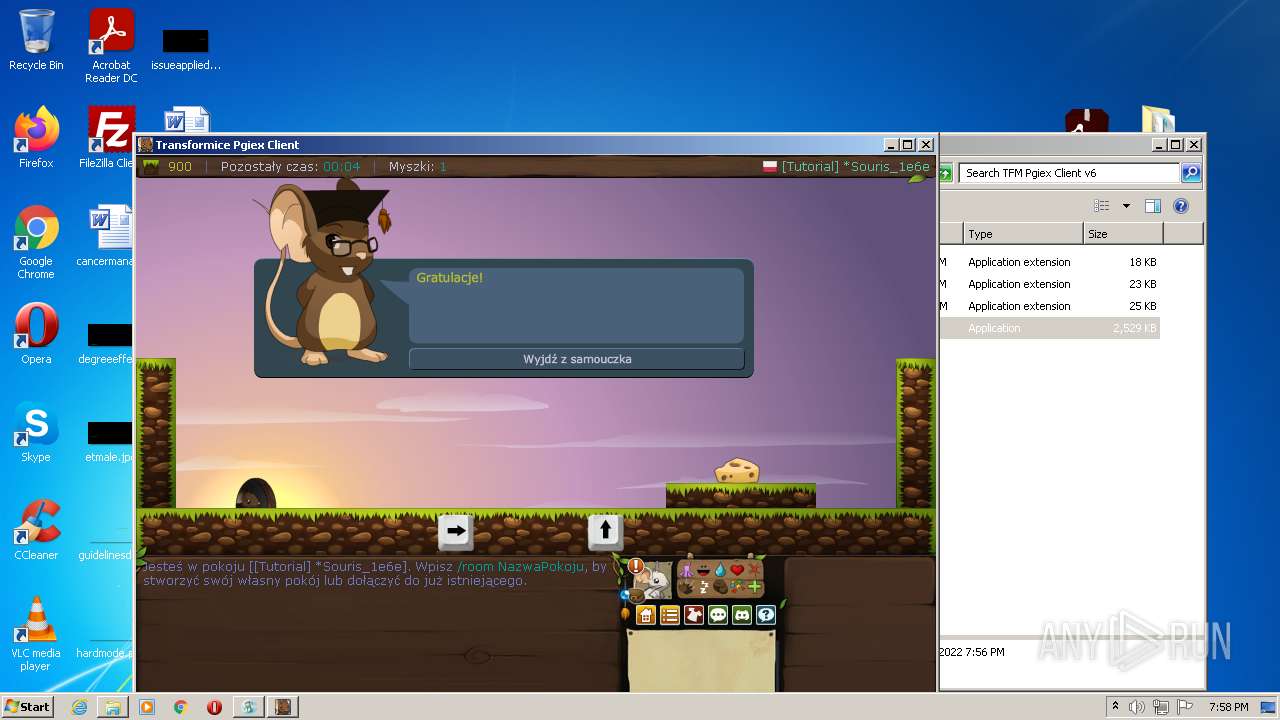
Task: Select the 2,529 KB Application row
Action: (x=1049, y=328)
